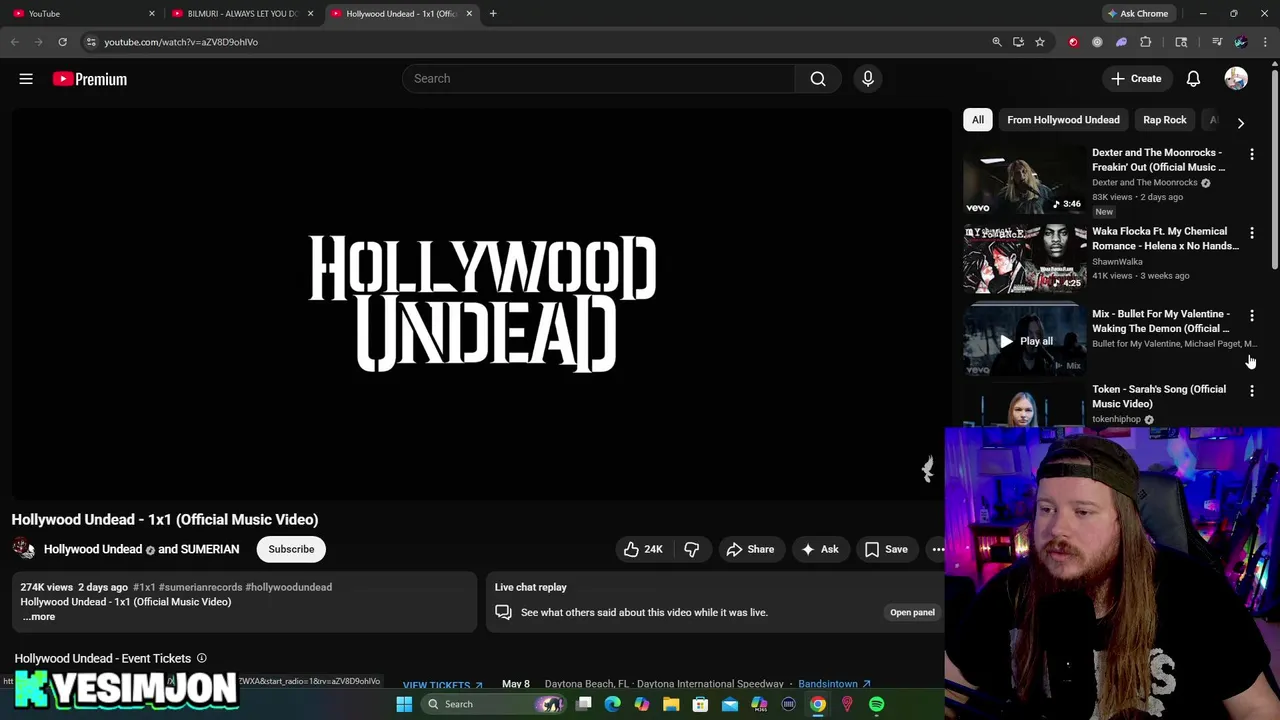
Task: Select From Hollywood Undead chip
Action: 1063,120
